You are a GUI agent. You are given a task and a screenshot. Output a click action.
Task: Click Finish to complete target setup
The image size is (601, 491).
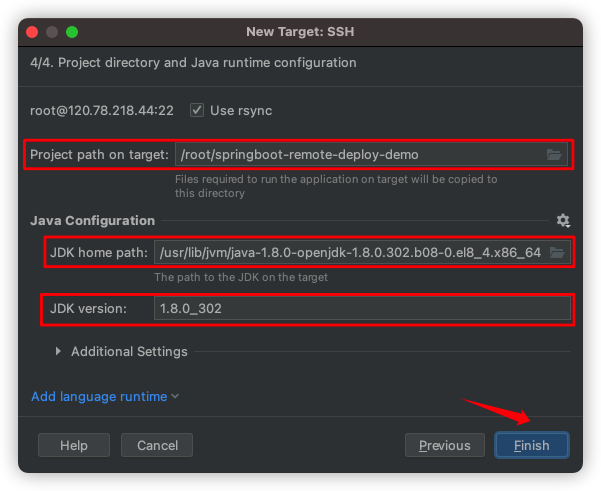point(531,445)
